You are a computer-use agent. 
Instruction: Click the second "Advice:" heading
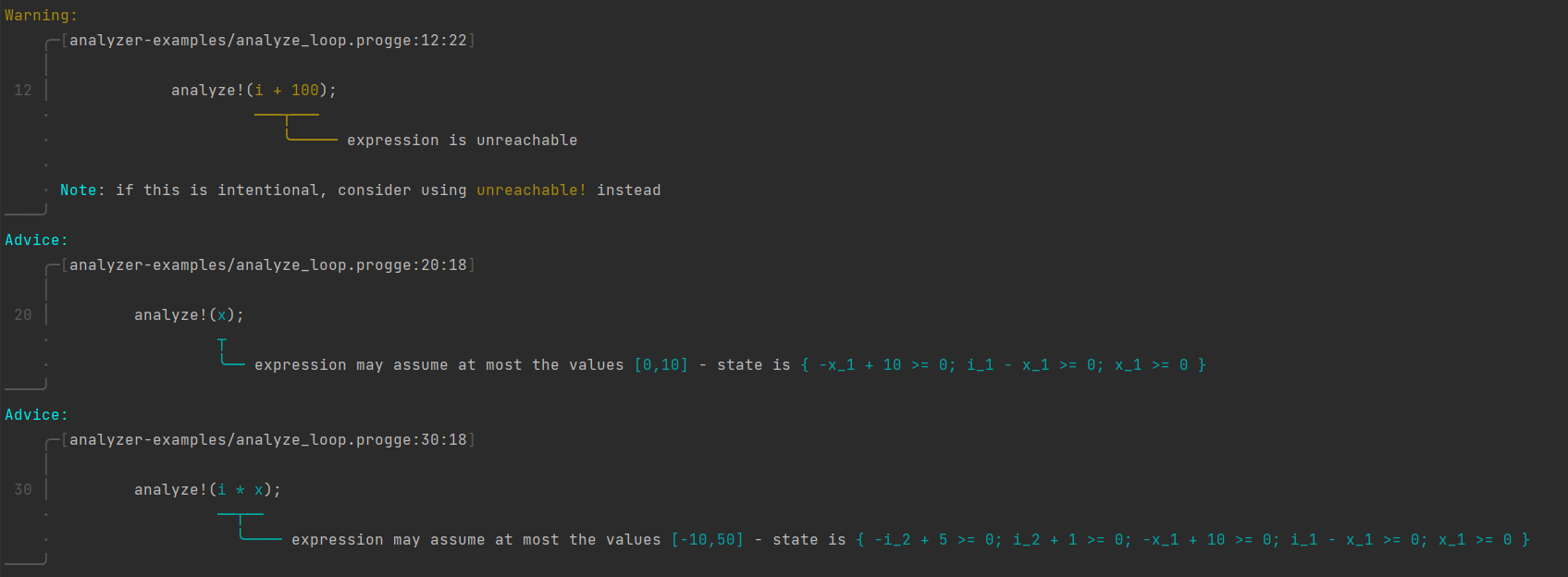point(36,415)
